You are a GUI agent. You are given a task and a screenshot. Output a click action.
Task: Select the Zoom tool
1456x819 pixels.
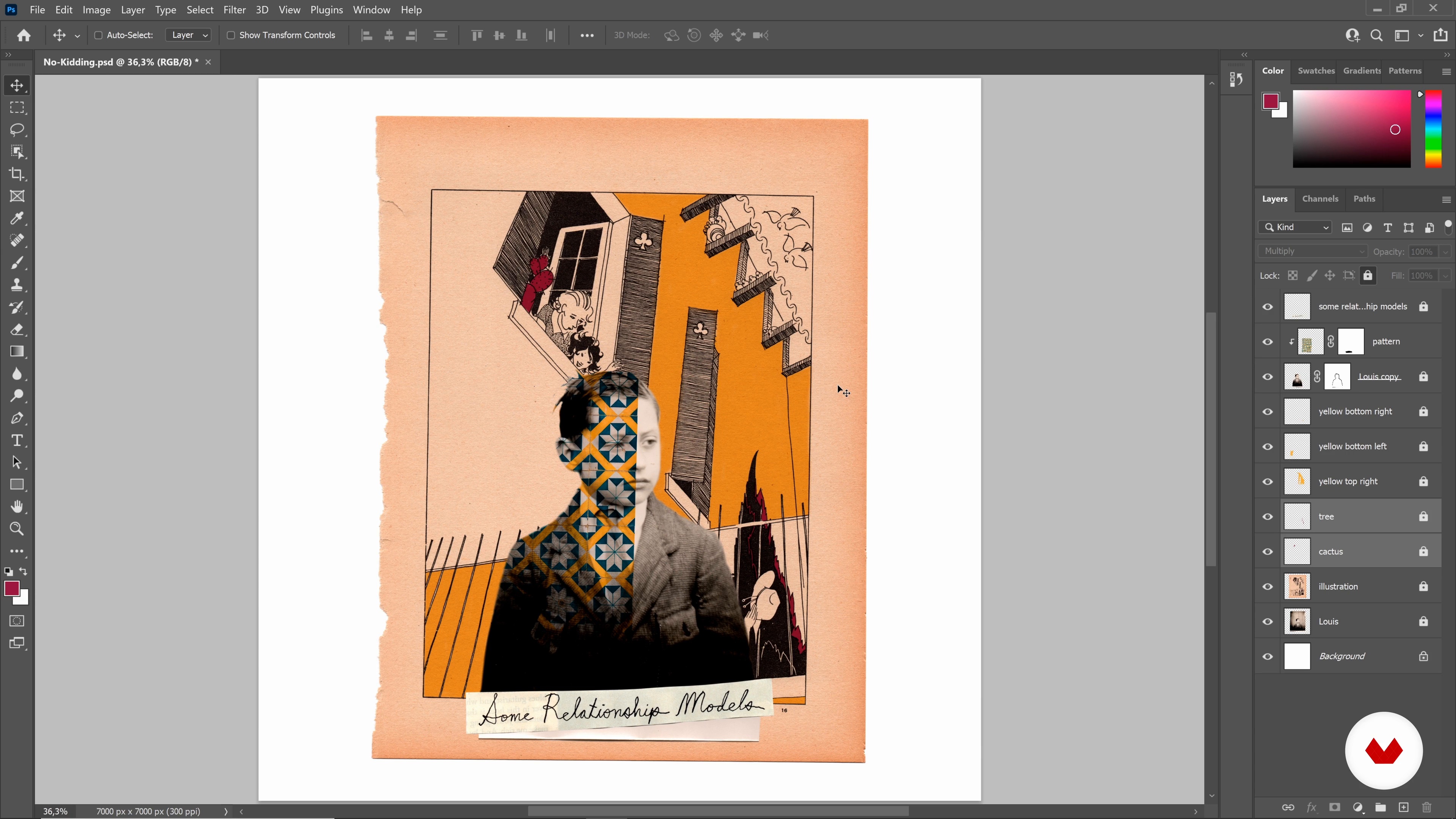[x=17, y=529]
